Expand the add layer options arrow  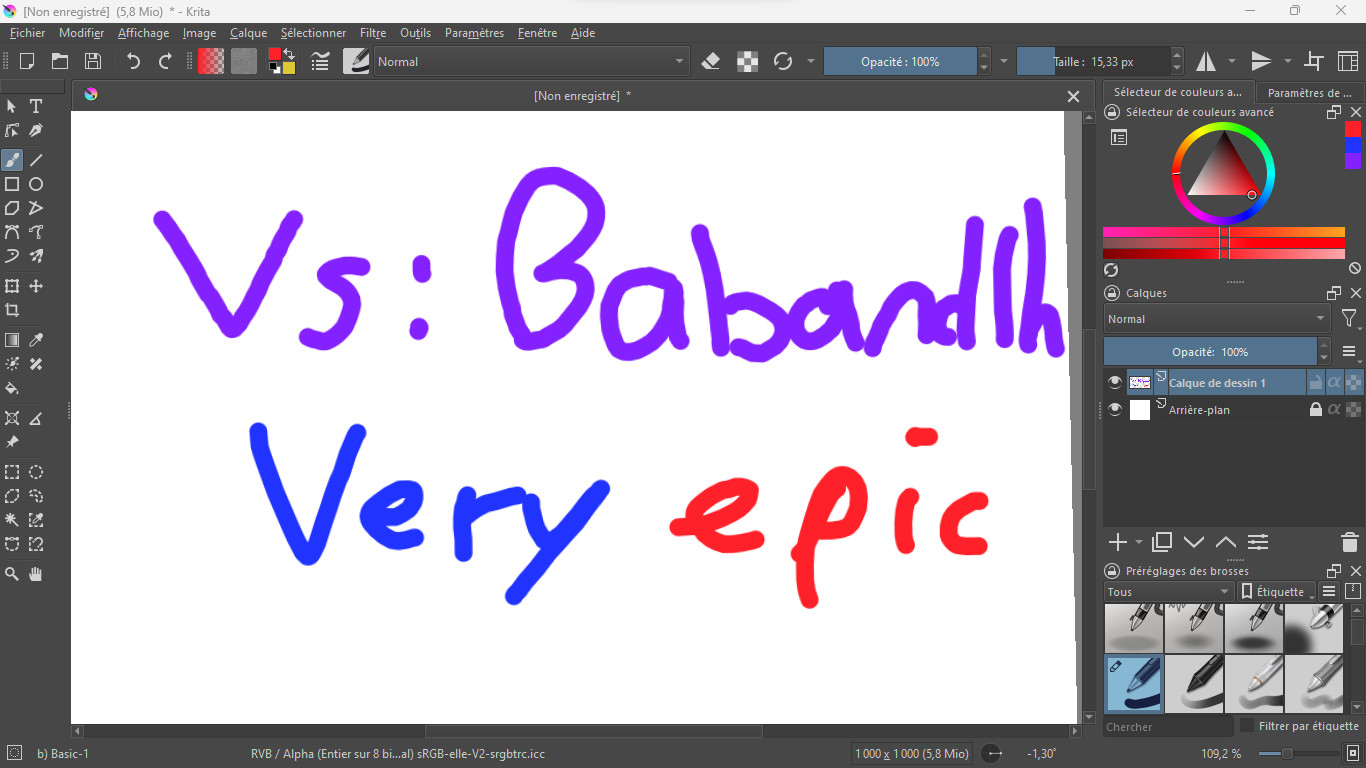pos(1139,542)
